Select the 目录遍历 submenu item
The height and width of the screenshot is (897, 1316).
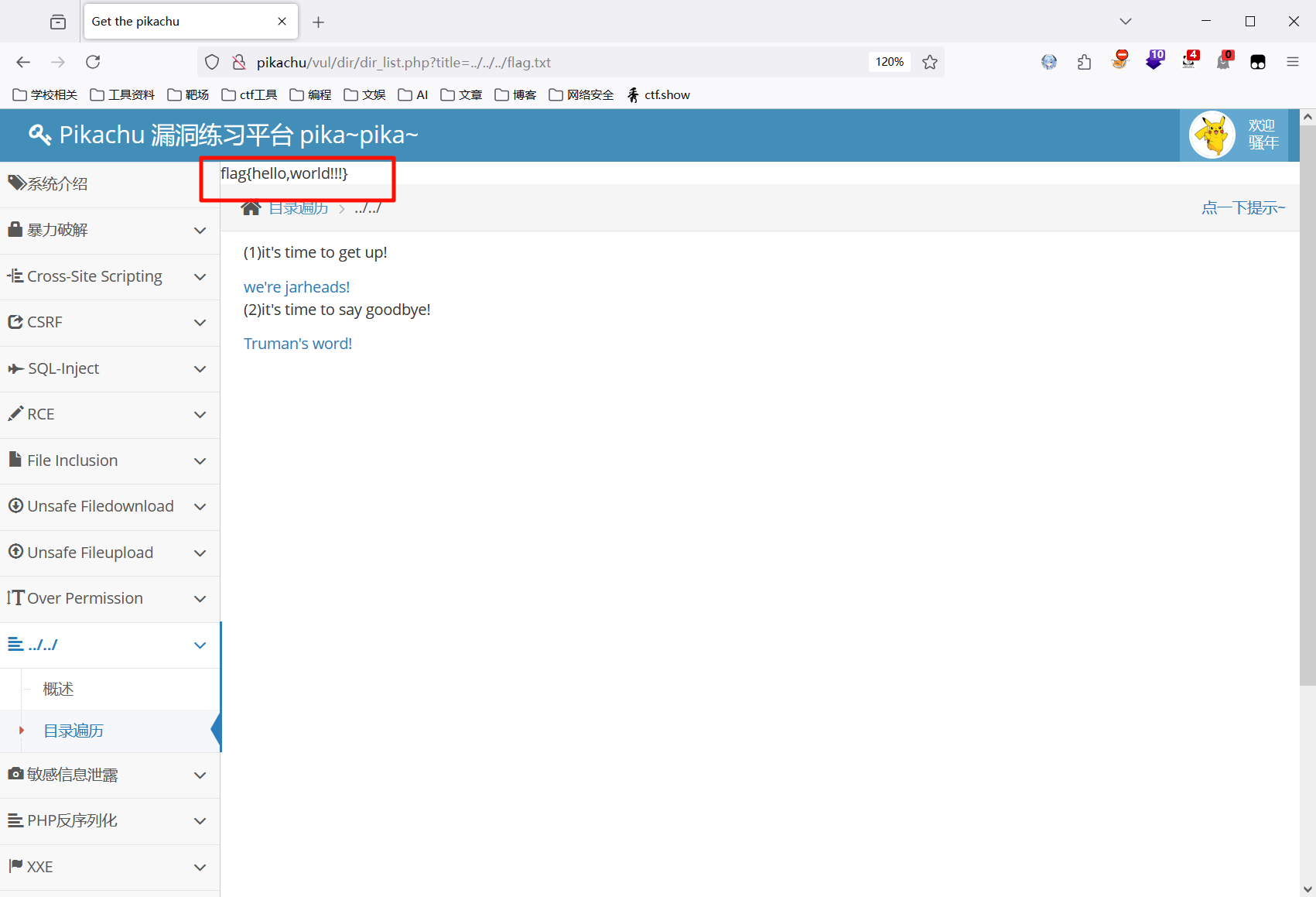point(110,731)
